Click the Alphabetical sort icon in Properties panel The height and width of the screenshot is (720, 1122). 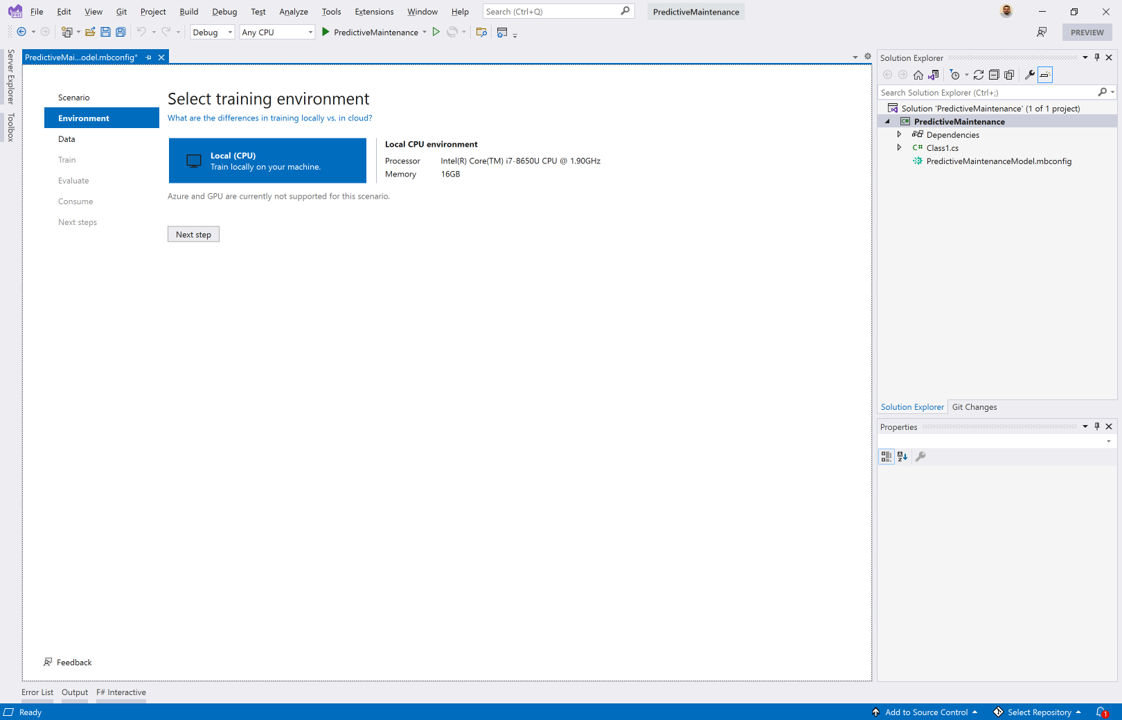[x=902, y=456]
